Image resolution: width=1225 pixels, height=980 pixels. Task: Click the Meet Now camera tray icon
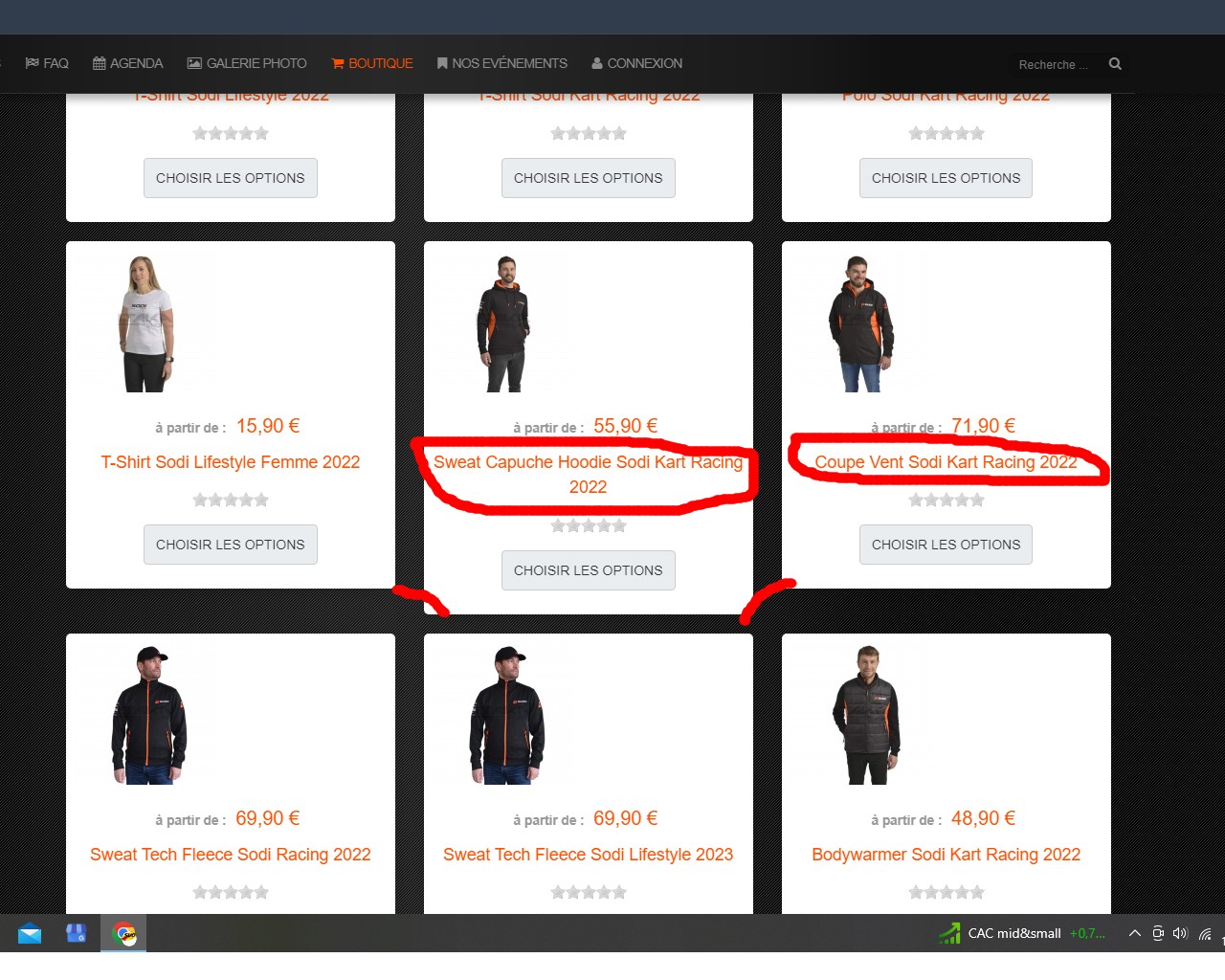tap(1158, 933)
